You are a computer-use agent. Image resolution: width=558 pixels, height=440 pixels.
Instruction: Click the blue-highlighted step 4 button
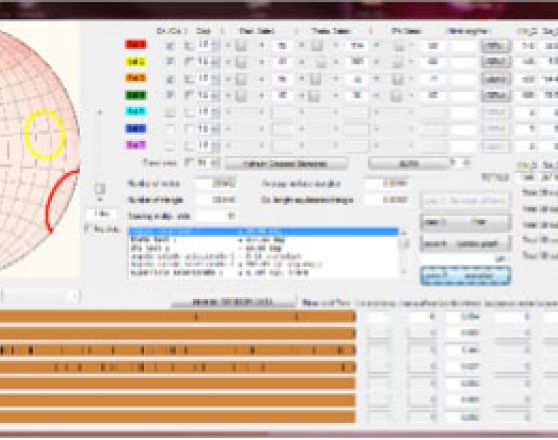[x=465, y=276]
